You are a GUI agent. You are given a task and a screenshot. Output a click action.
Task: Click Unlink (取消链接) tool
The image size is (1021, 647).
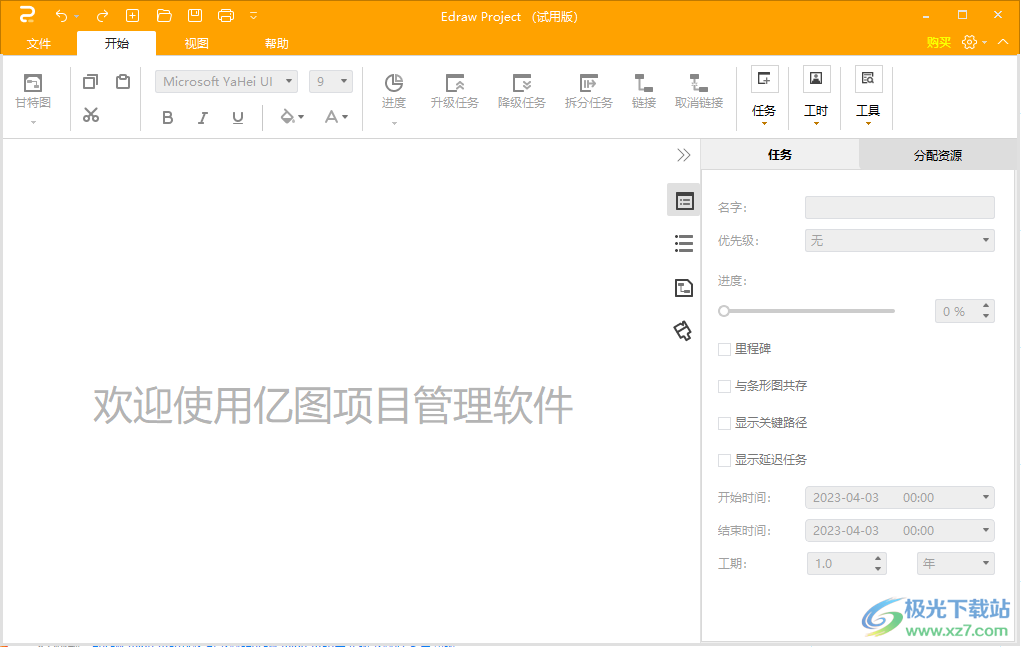point(699,91)
